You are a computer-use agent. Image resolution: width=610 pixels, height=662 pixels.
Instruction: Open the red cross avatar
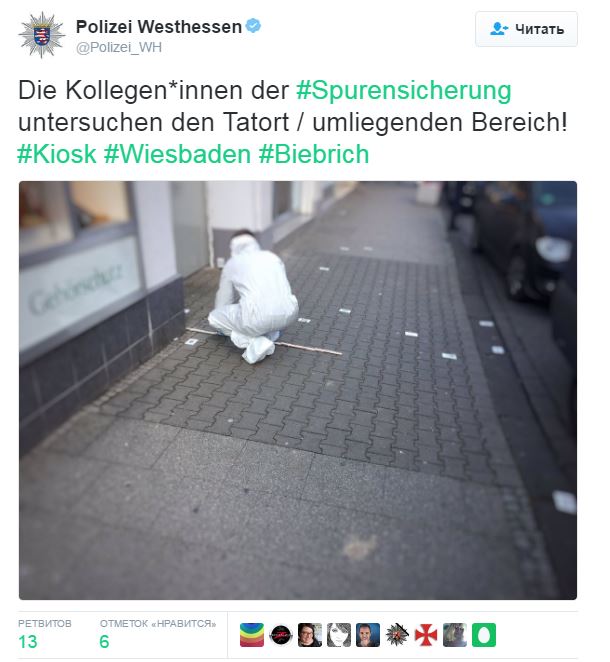tap(426, 635)
